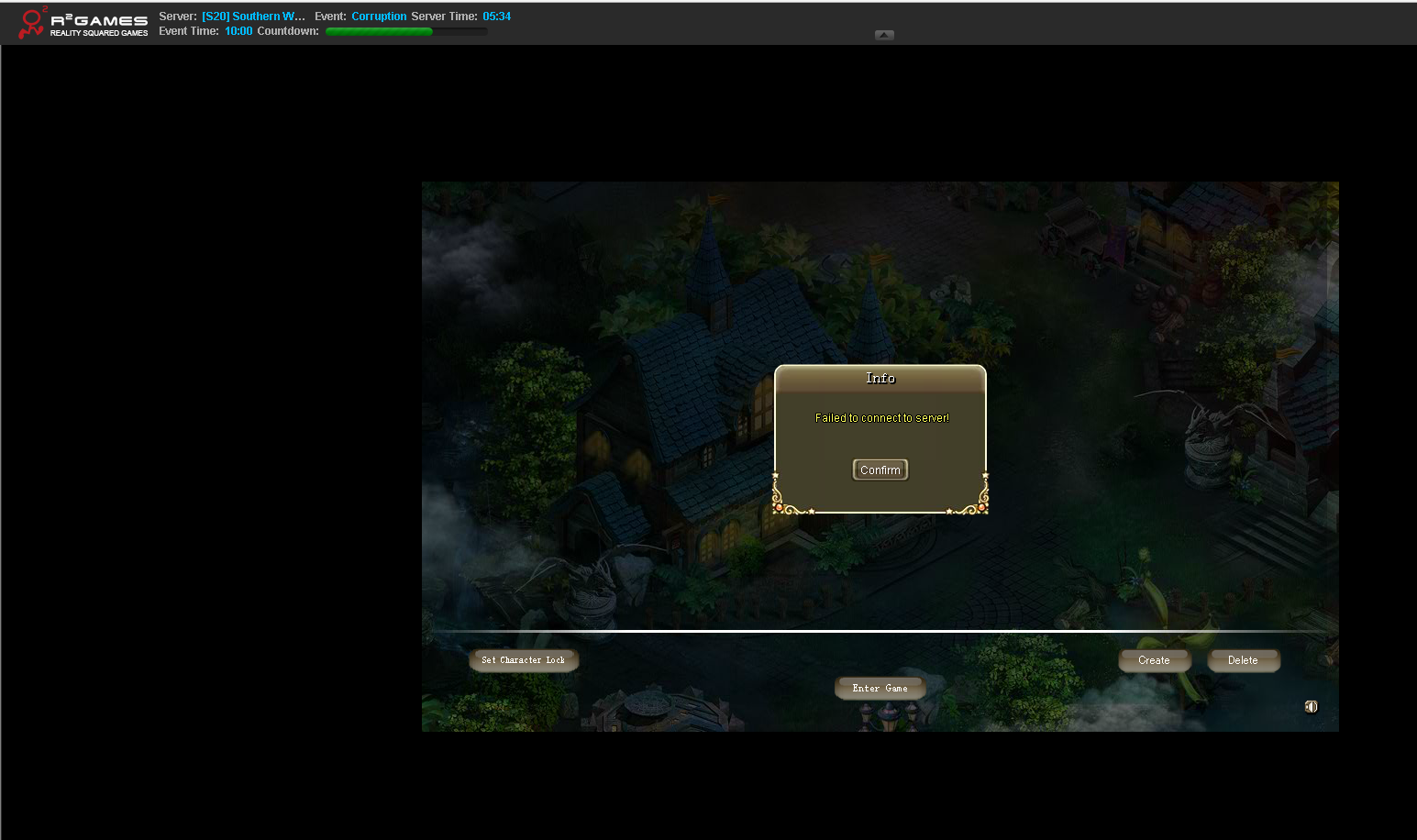Click the white divider line above the buttons
This screenshot has width=1417, height=840.
tap(880, 631)
